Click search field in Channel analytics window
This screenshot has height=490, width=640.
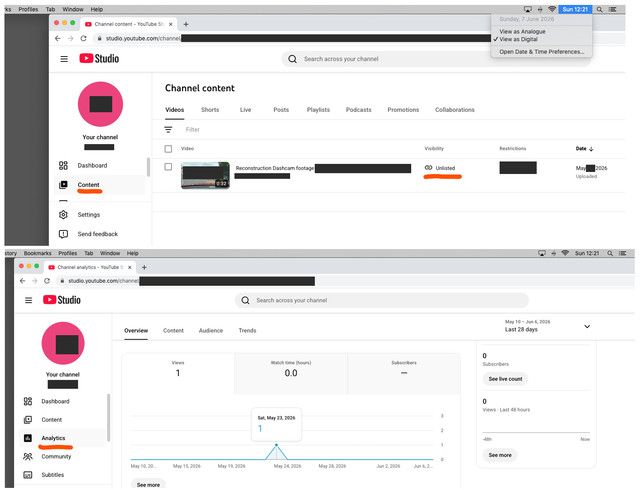click(382, 301)
